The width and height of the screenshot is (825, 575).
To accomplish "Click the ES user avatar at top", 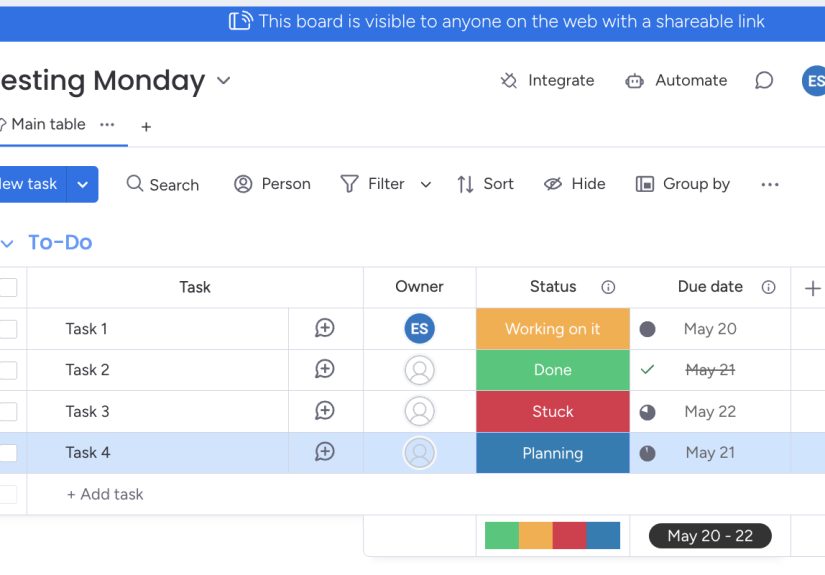I will [x=814, y=80].
